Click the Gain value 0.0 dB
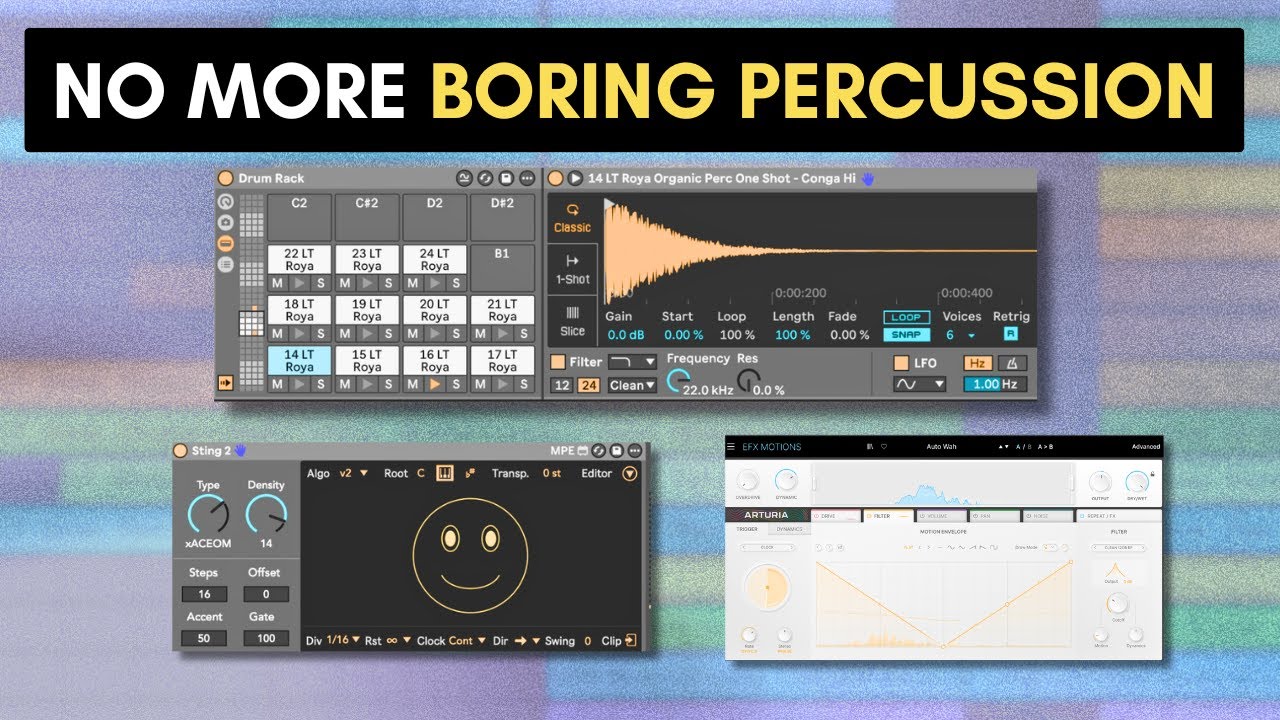The height and width of the screenshot is (720, 1280). pyautogui.click(x=626, y=335)
